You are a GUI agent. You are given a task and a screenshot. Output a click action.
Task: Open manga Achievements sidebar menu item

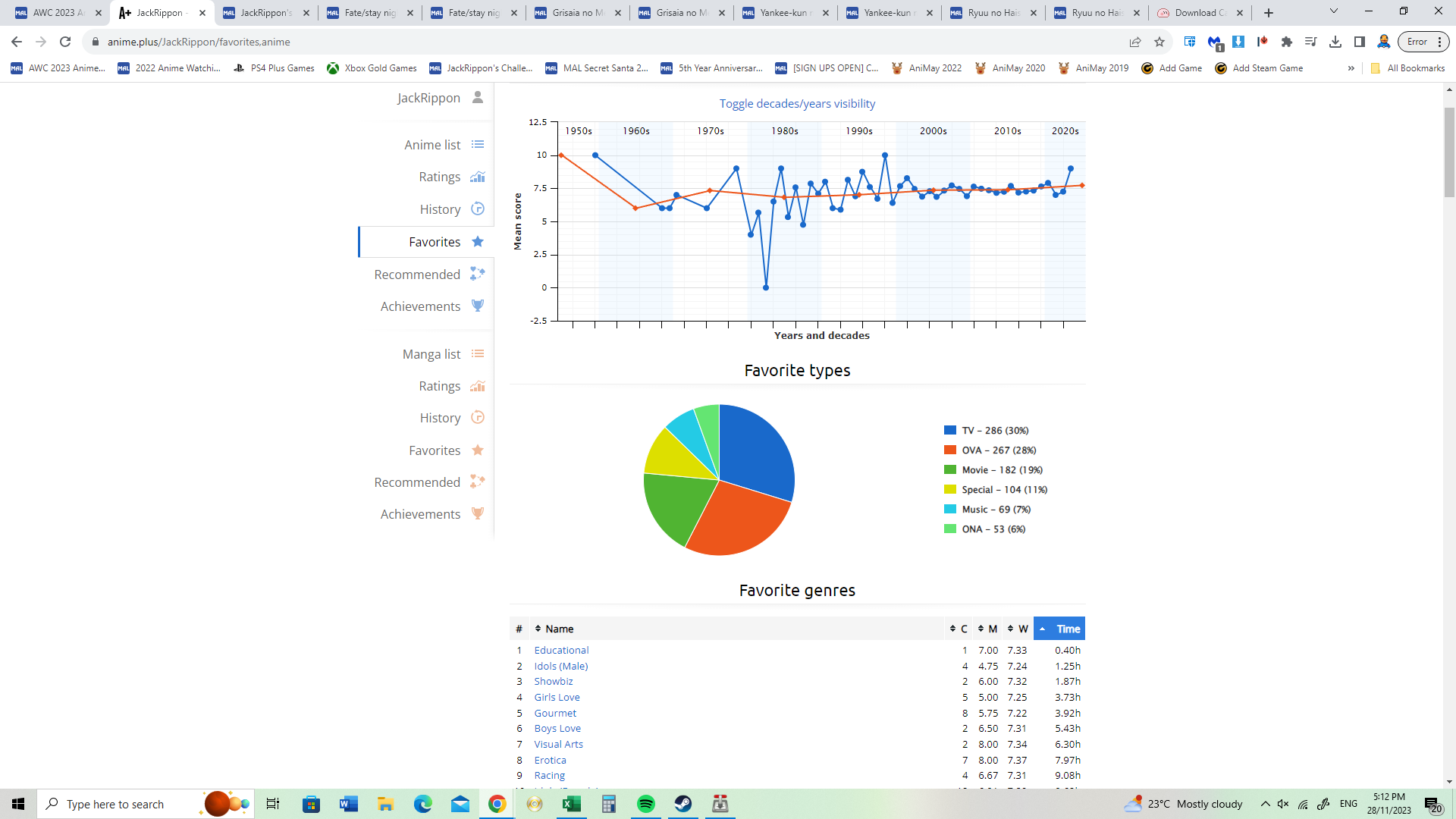[x=420, y=514]
